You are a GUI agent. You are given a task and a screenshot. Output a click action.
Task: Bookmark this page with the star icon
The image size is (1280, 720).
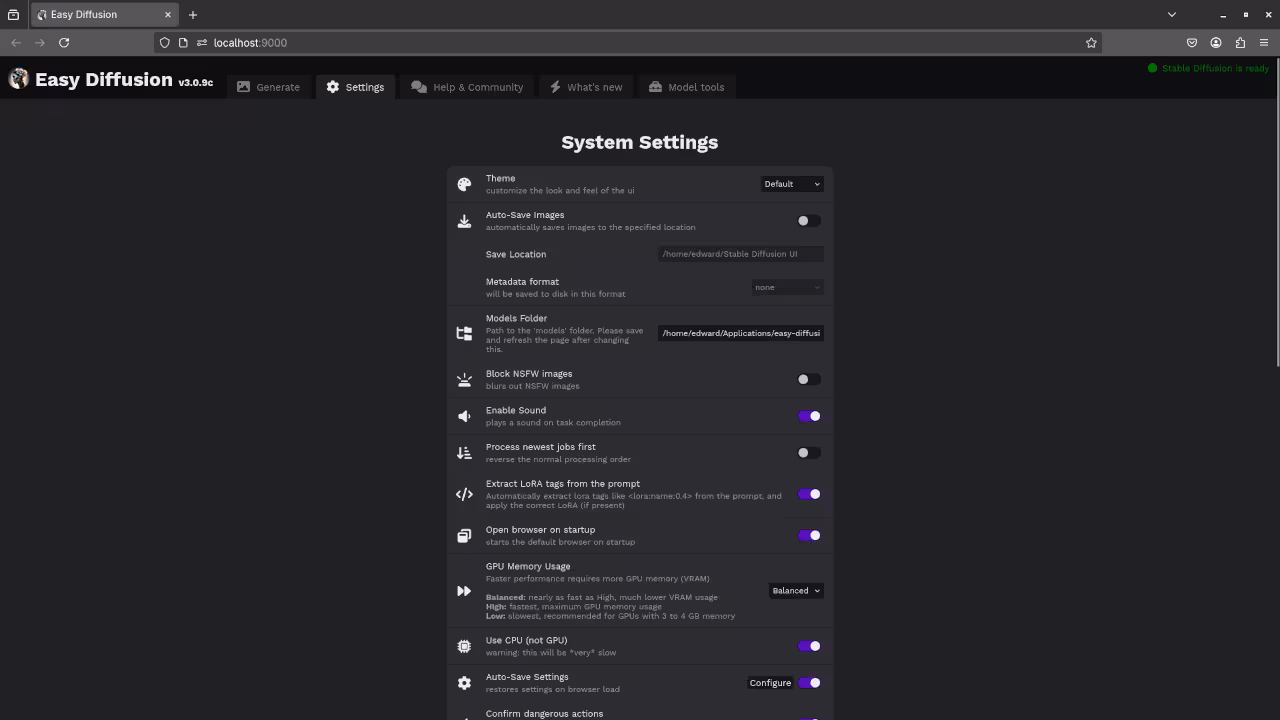point(1091,42)
